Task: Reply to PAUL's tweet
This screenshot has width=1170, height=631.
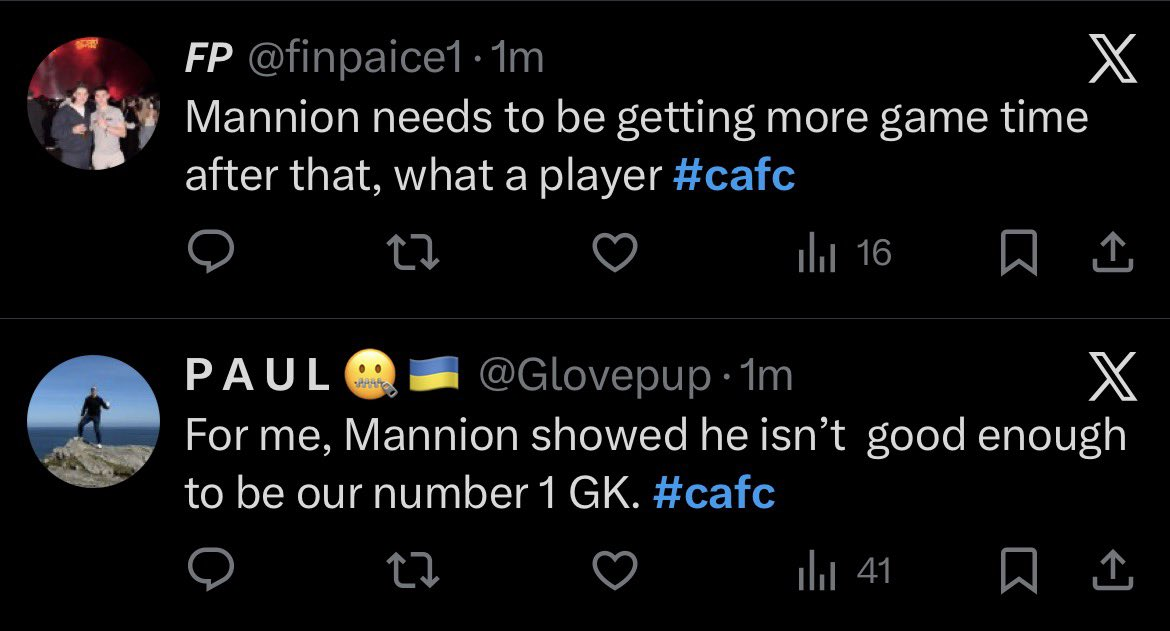Action: point(210,570)
